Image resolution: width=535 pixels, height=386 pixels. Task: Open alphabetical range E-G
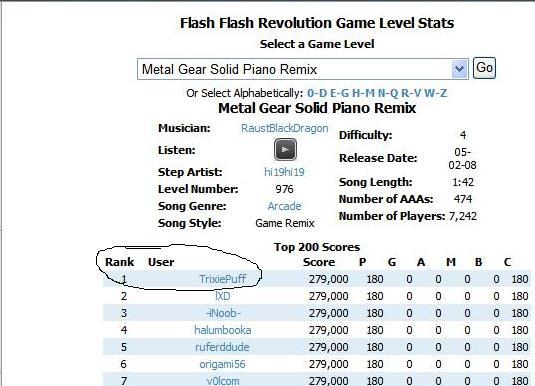tap(339, 93)
